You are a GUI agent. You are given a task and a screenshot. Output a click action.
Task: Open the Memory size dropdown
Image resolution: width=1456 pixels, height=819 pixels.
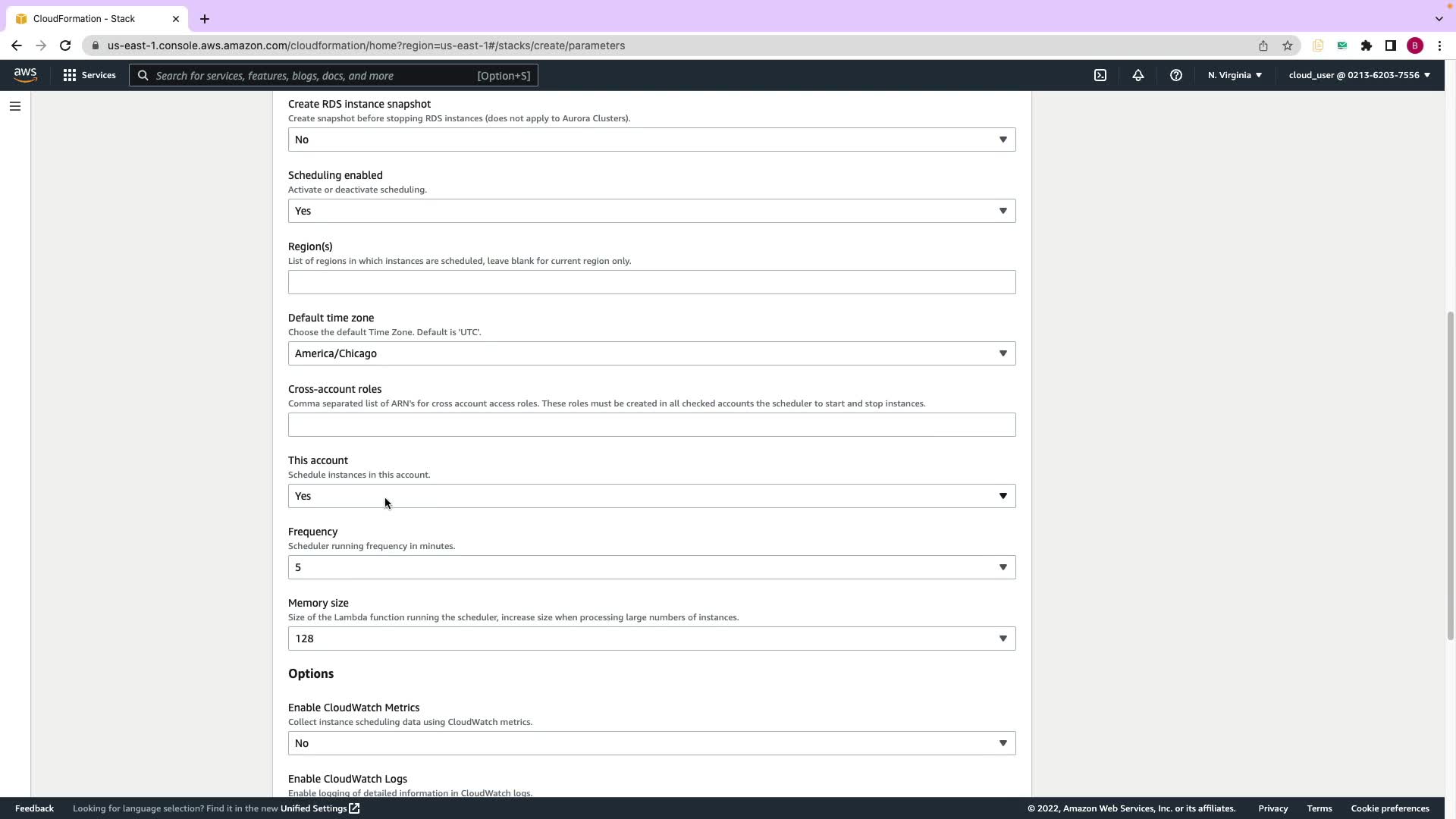coord(651,639)
